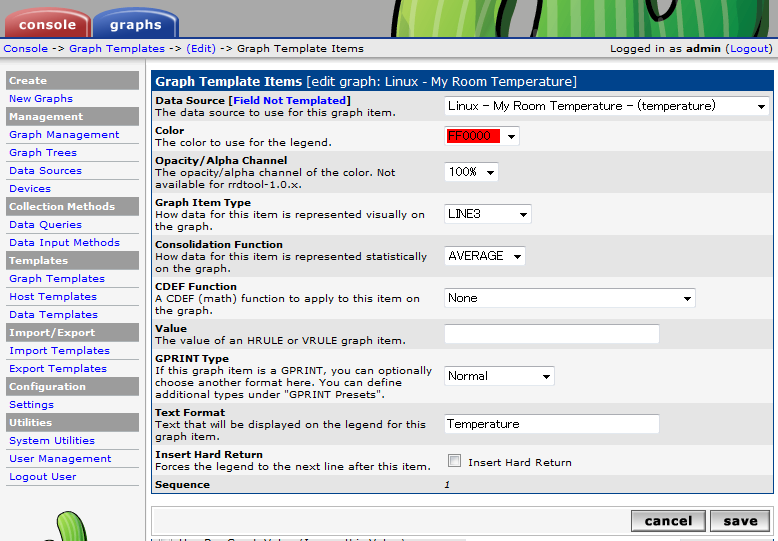Open the FF0000 color dropdown
Screen dimensions: 778x541
482,136
